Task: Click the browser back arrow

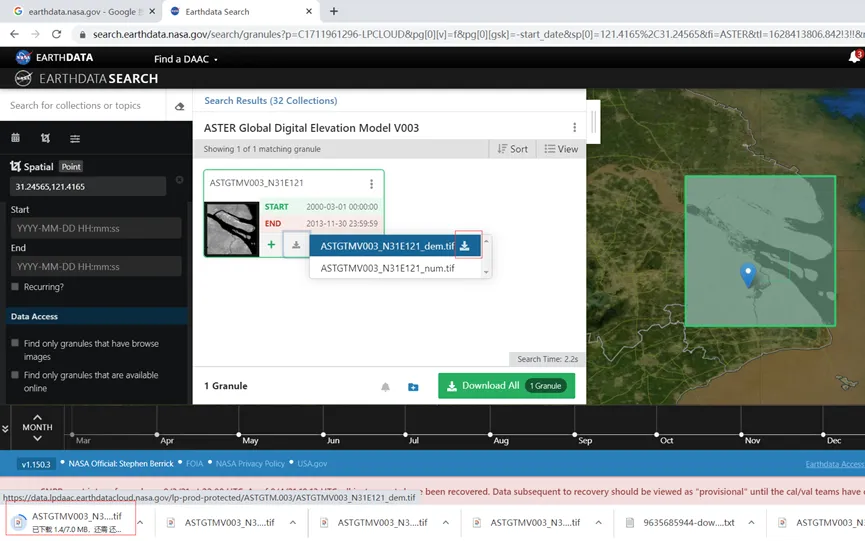Action: (x=14, y=34)
